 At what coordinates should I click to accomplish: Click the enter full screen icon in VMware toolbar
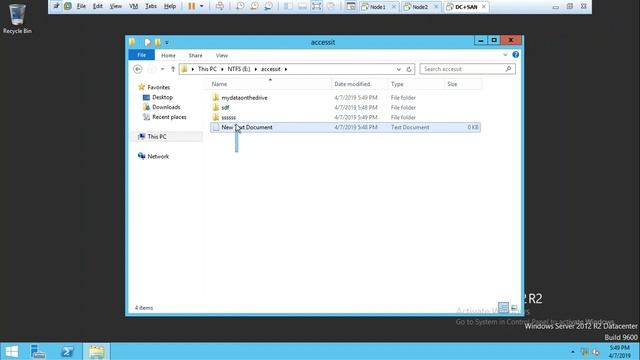317,6
